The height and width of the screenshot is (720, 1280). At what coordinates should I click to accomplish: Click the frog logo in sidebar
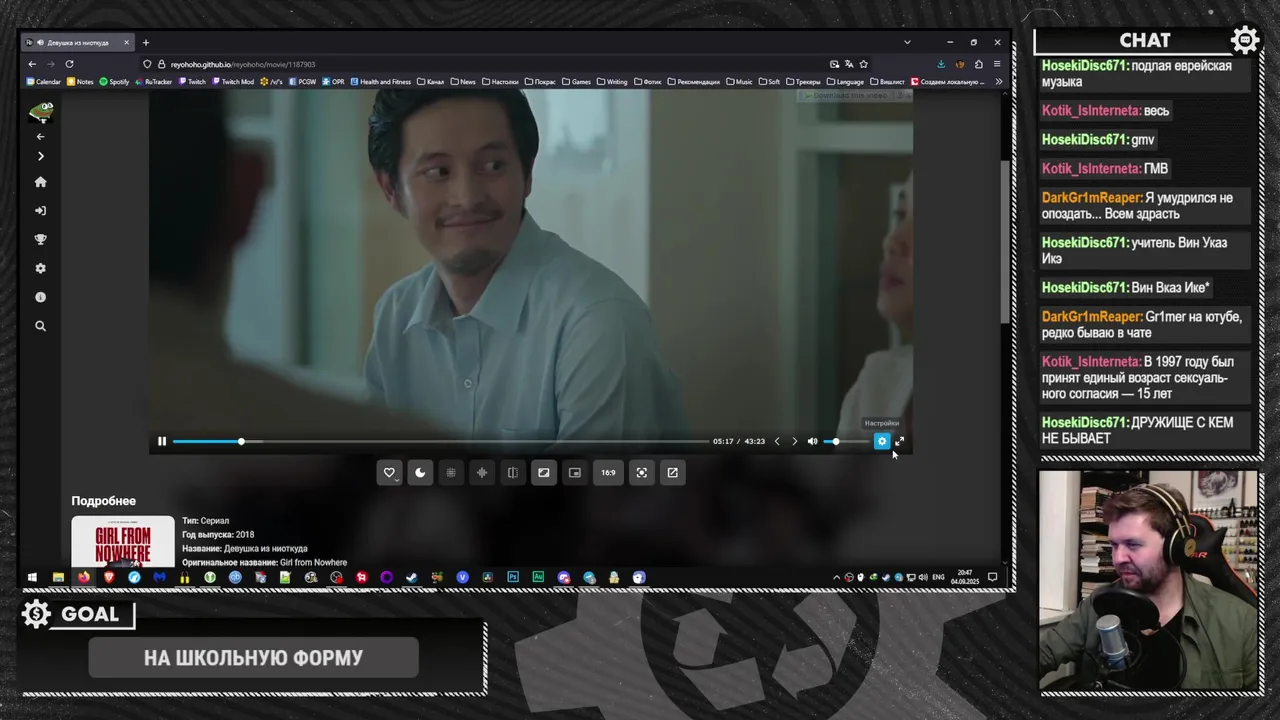[41, 112]
